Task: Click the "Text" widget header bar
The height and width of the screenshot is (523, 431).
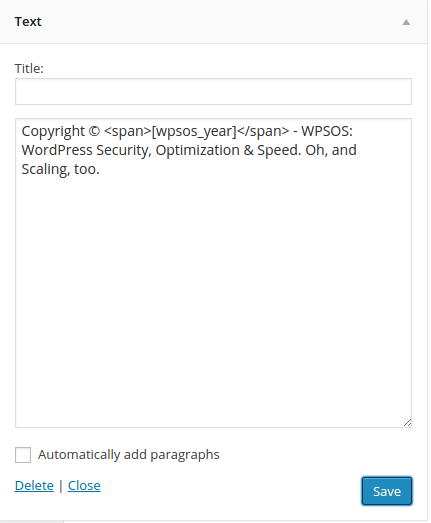Action: click(213, 22)
